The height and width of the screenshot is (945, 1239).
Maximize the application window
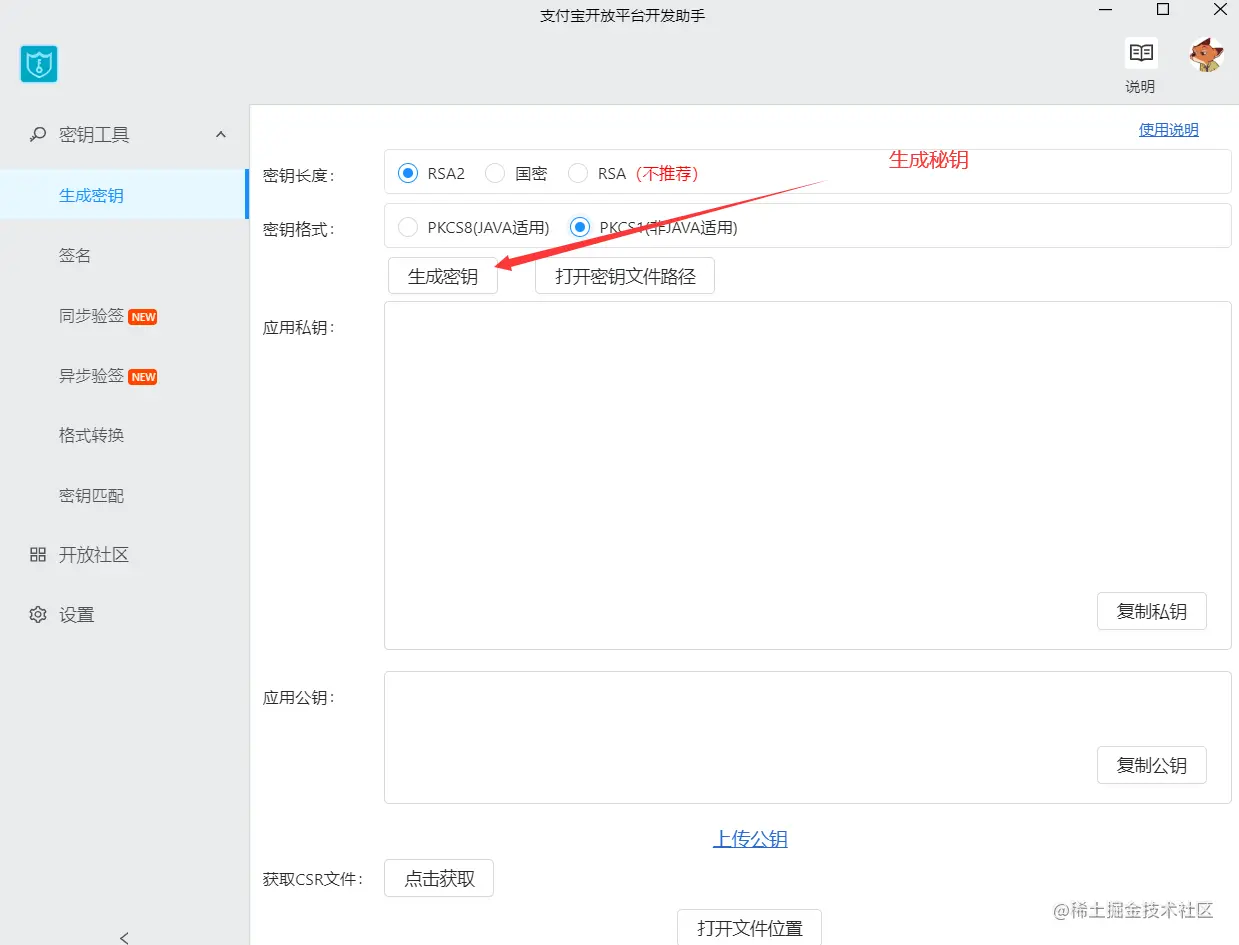[x=1163, y=10]
